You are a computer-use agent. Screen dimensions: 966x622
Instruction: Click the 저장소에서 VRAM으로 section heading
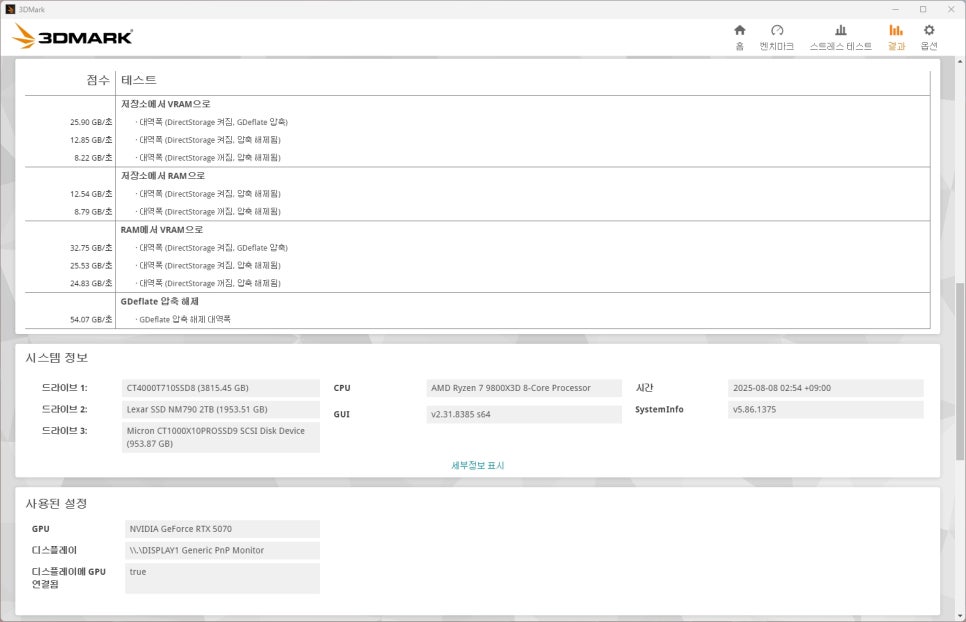(165, 104)
